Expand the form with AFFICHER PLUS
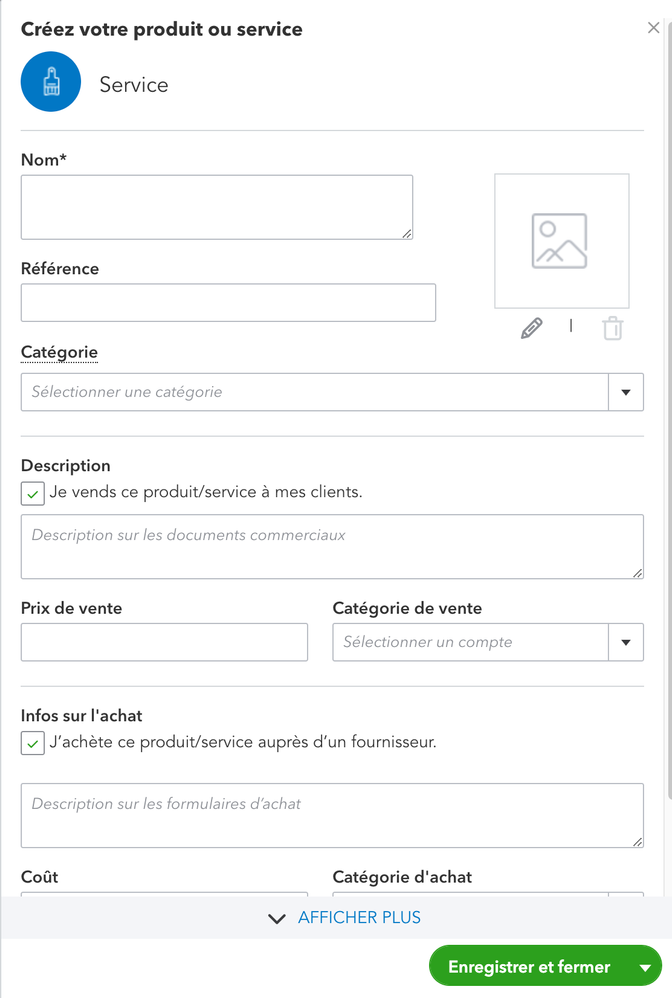The height and width of the screenshot is (998, 672). point(345,918)
